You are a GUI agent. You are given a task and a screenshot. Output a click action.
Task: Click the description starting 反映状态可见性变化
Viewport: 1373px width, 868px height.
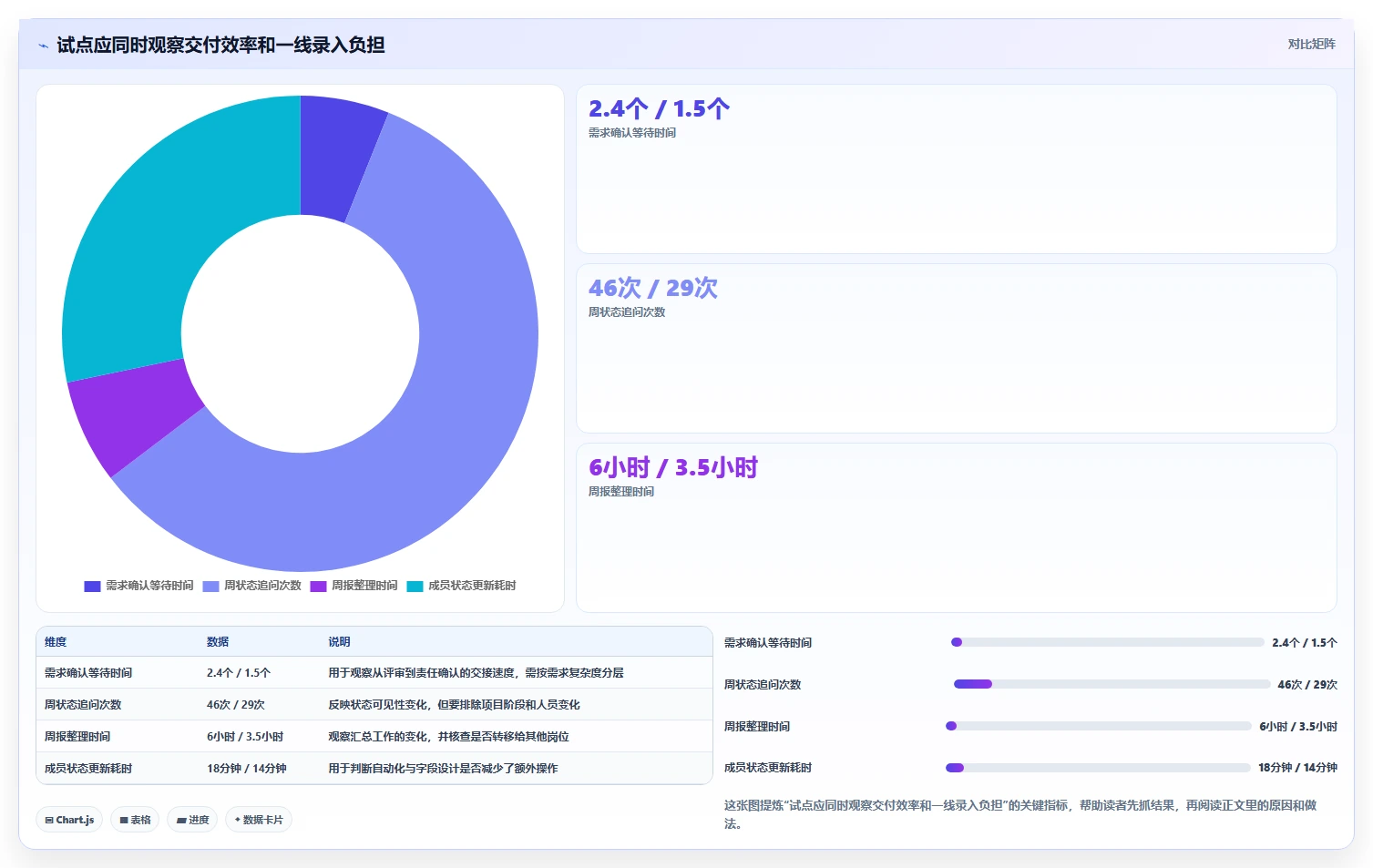[454, 705]
